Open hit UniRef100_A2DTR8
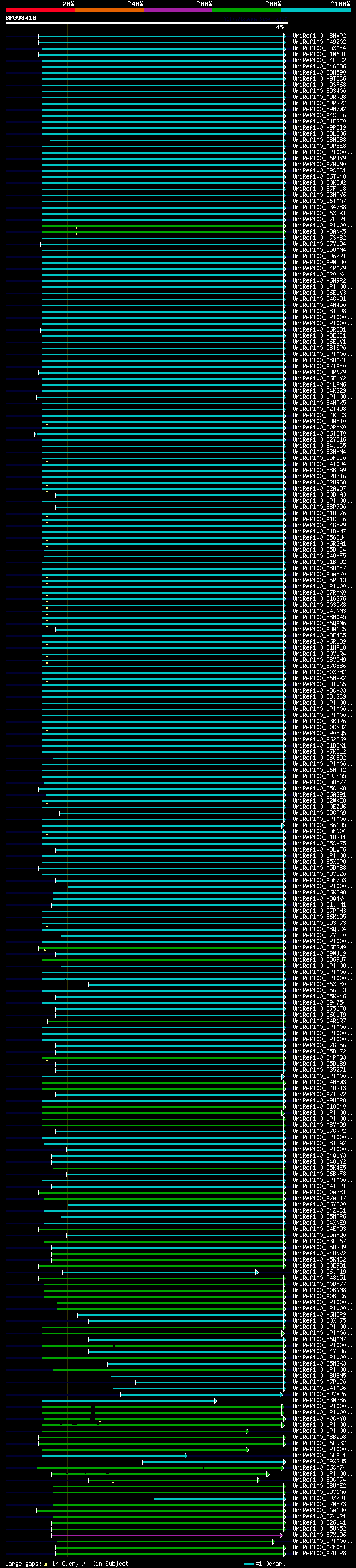The width and height of the screenshot is (356, 1568). click(x=319, y=1553)
